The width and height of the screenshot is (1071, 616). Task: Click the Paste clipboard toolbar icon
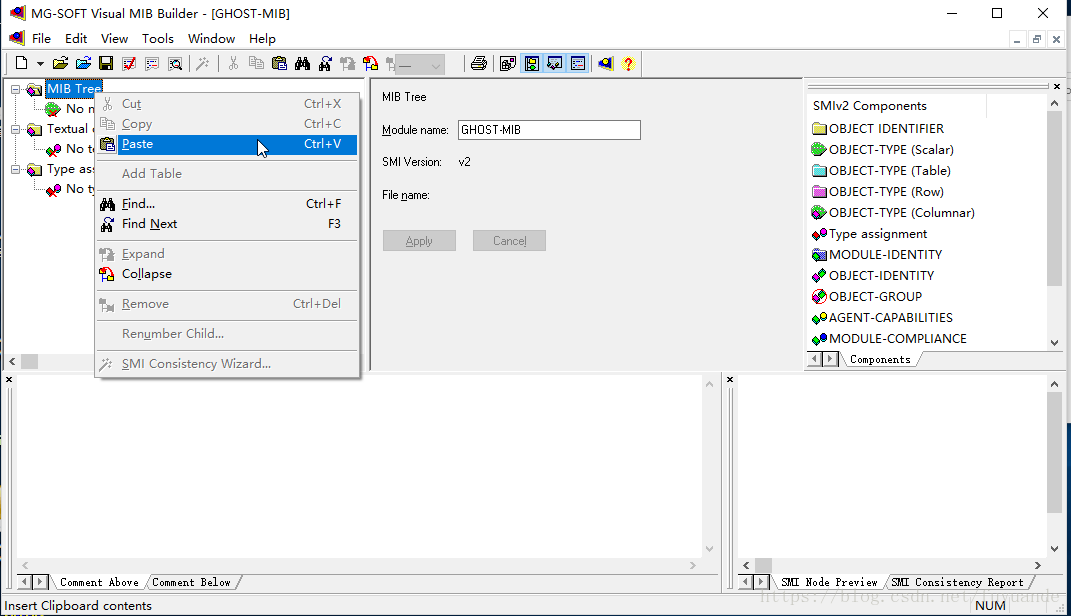click(279, 64)
